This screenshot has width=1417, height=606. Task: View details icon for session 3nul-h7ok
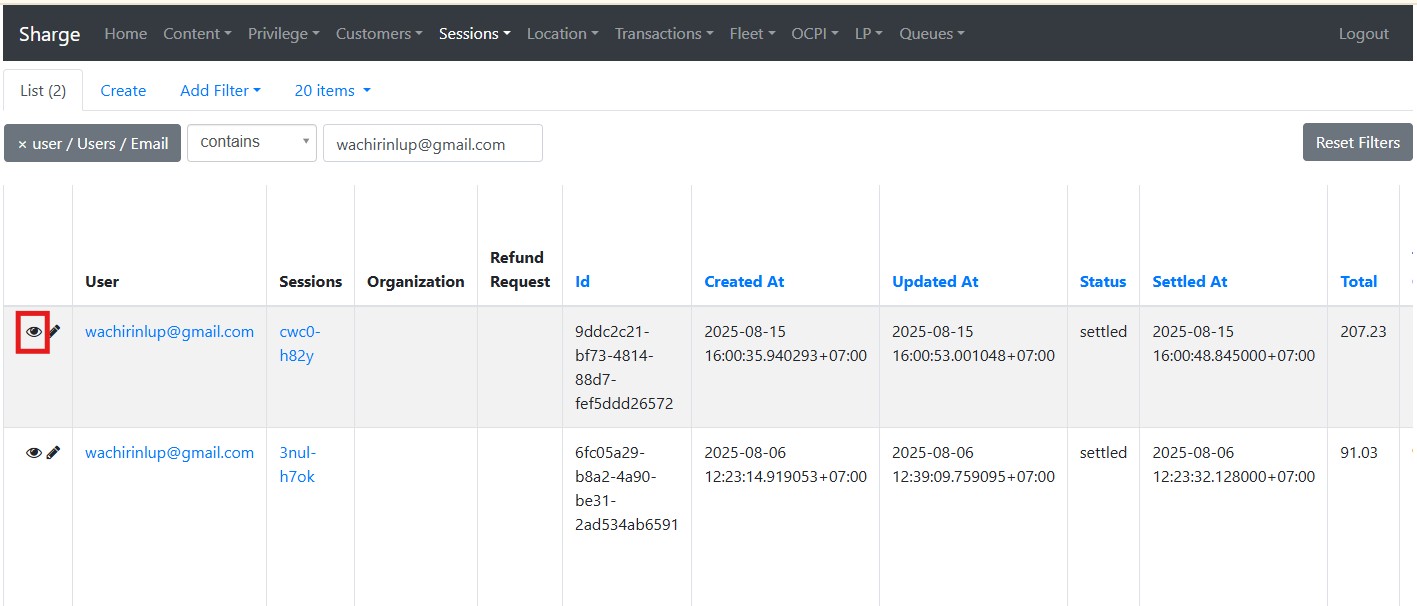tap(34, 453)
